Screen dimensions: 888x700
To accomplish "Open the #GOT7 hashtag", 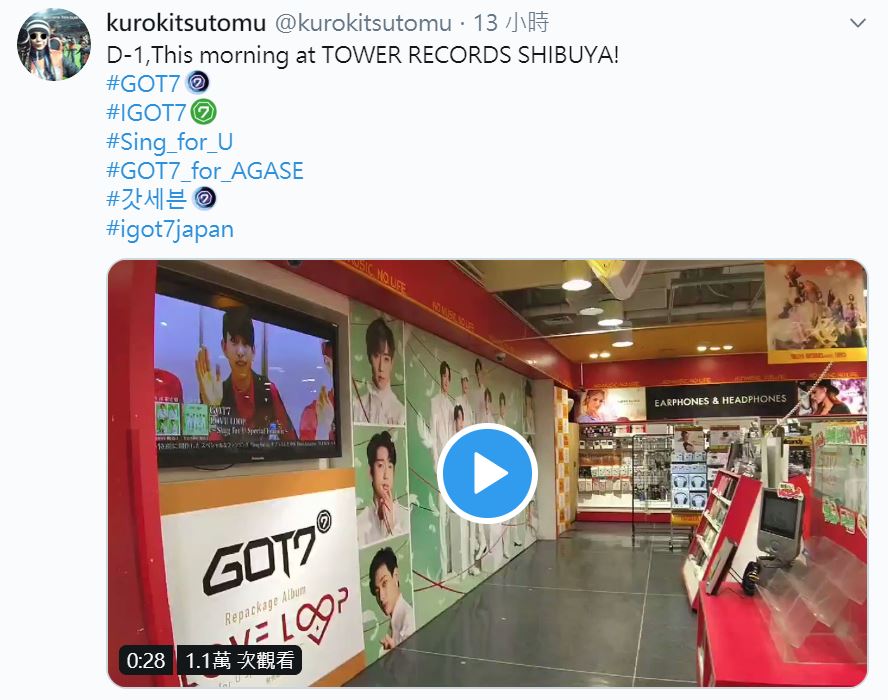I will point(143,84).
